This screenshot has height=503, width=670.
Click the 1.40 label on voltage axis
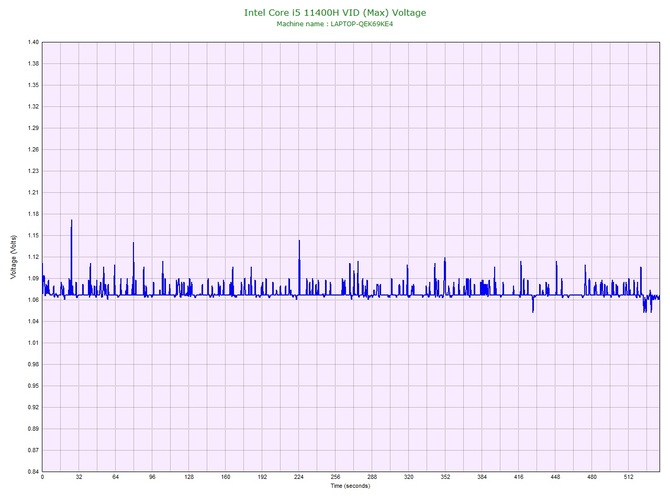point(32,43)
